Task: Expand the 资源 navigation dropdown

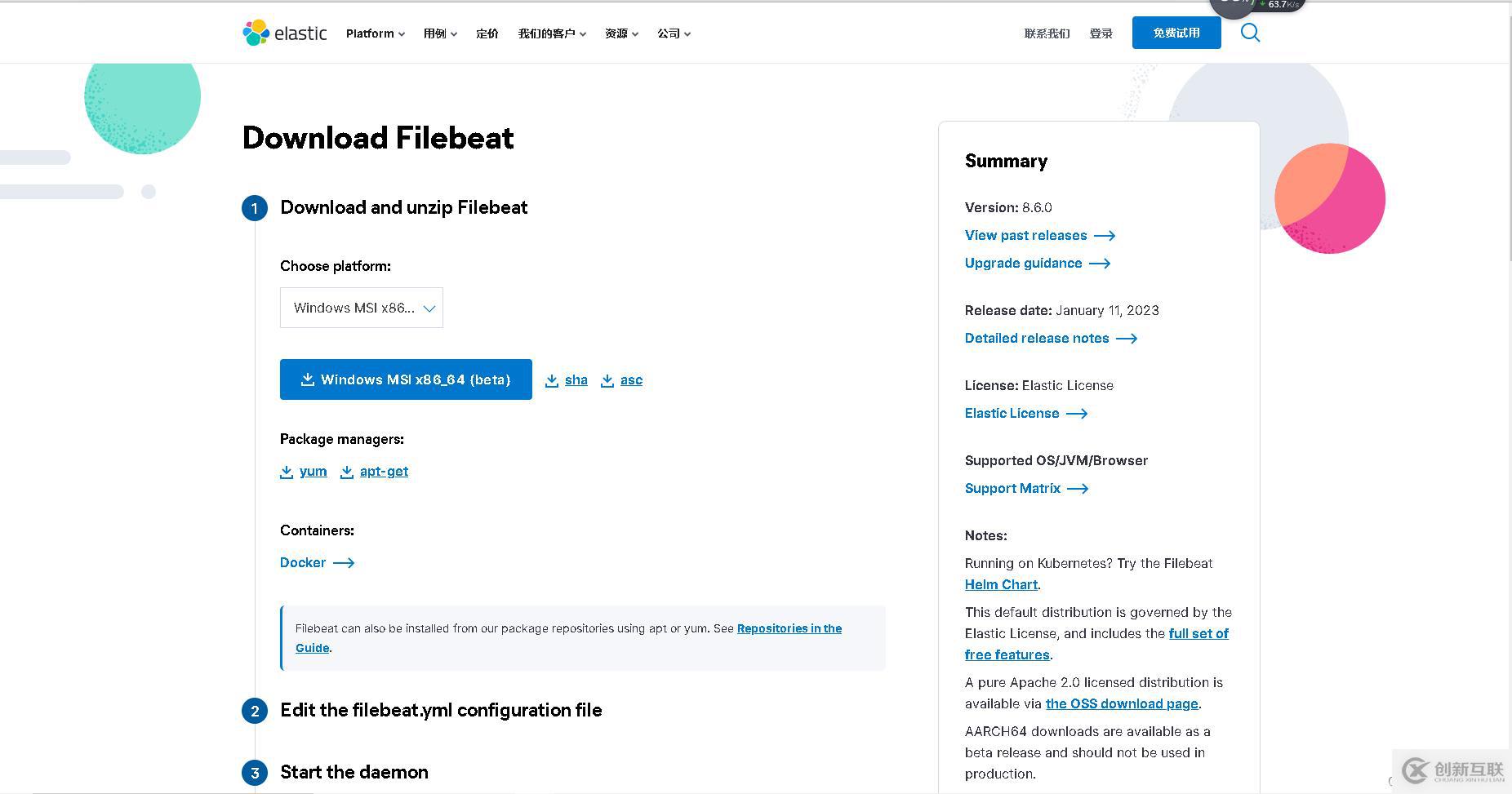Action: click(621, 33)
